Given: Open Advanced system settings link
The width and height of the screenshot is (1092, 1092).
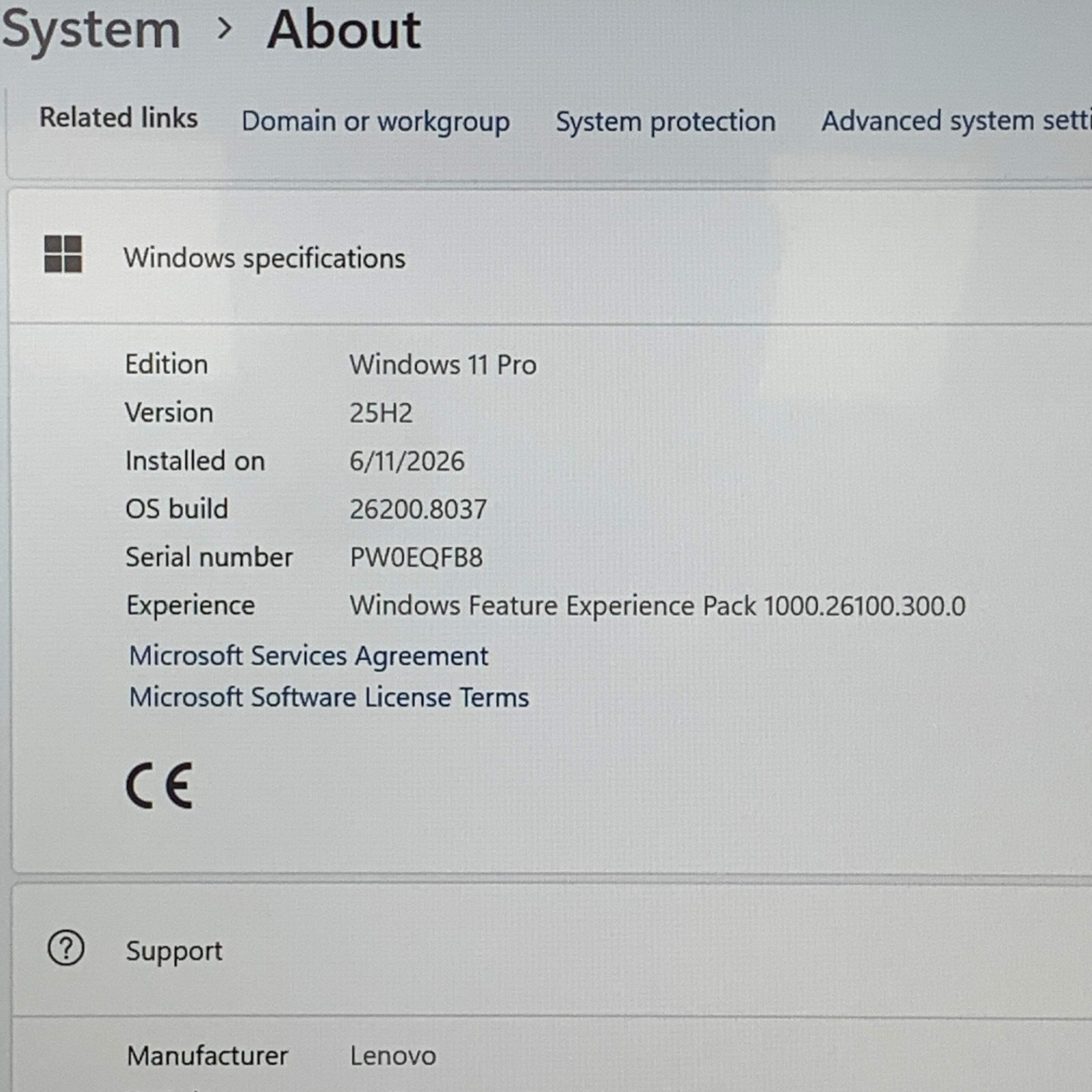Looking at the screenshot, I should point(955,121).
